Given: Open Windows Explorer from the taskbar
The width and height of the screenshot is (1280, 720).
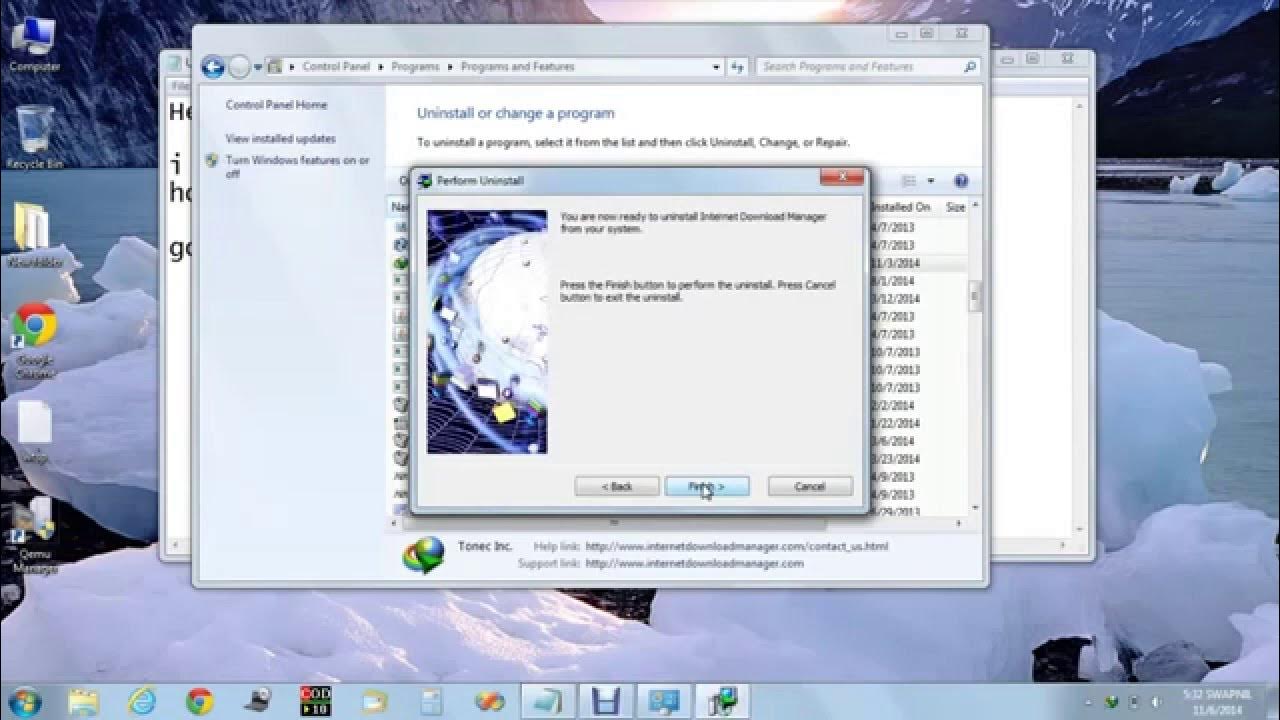Looking at the screenshot, I should coord(83,701).
